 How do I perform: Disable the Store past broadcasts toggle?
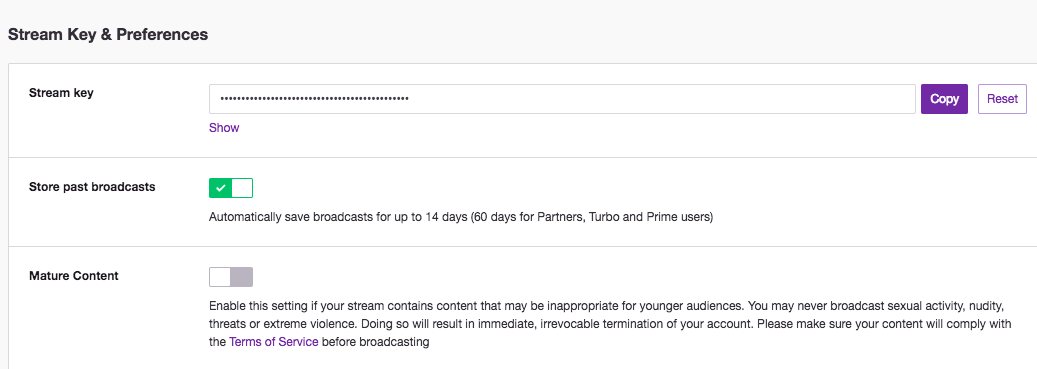[231, 188]
